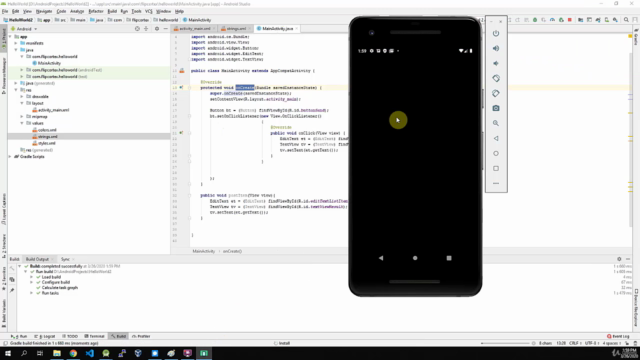
Task: Click Build panel settings gear icon
Action: (619, 259)
